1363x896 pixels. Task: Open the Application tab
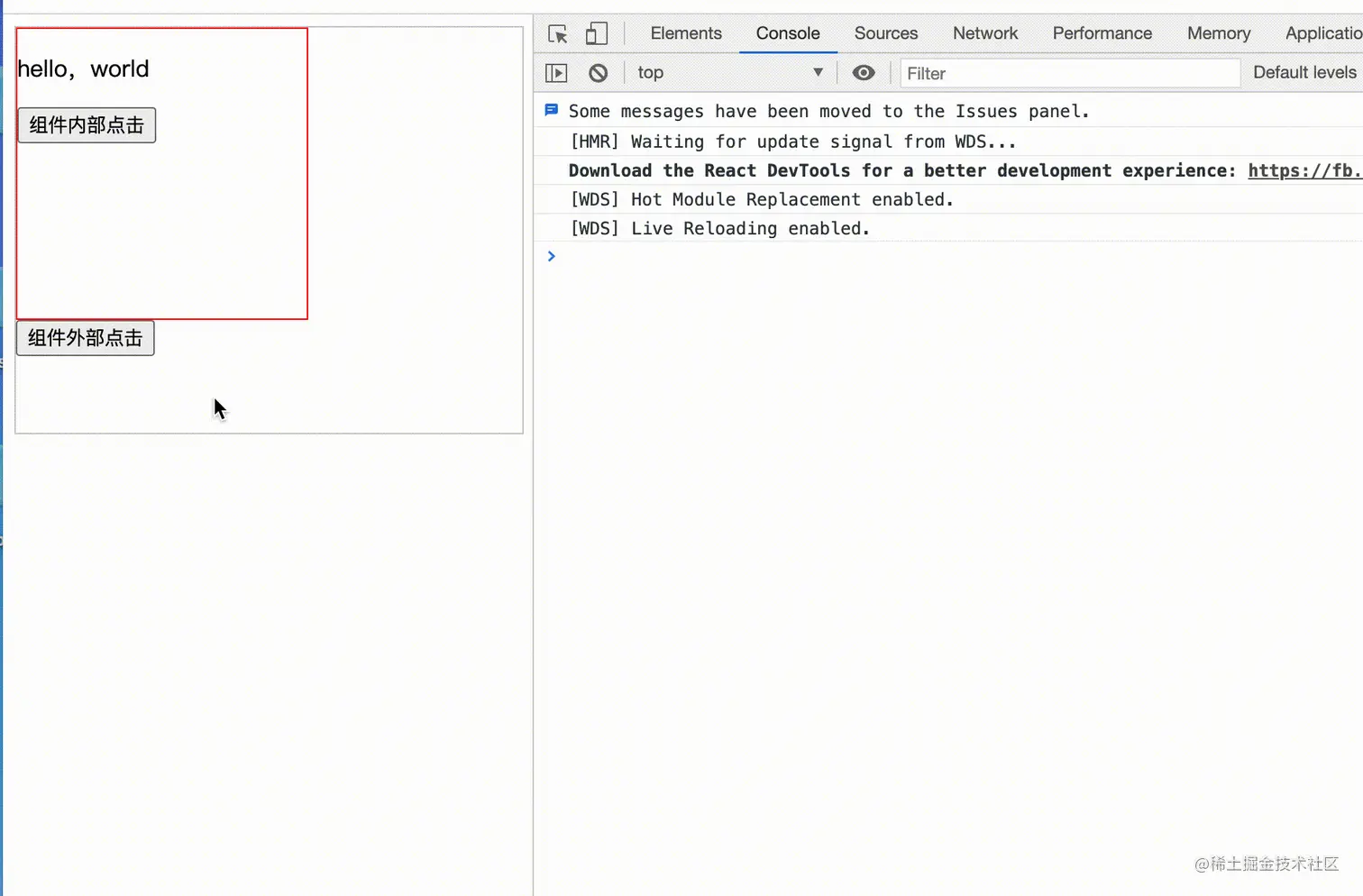tap(1323, 33)
